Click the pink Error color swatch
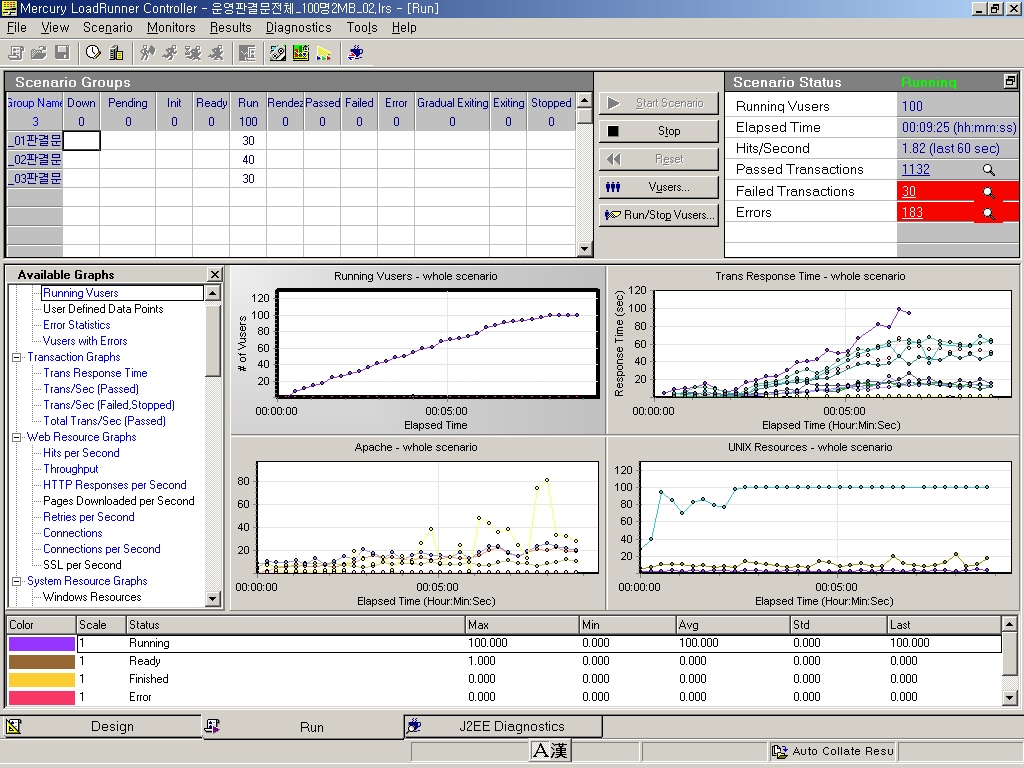The height and width of the screenshot is (768, 1024). pyautogui.click(x=42, y=697)
